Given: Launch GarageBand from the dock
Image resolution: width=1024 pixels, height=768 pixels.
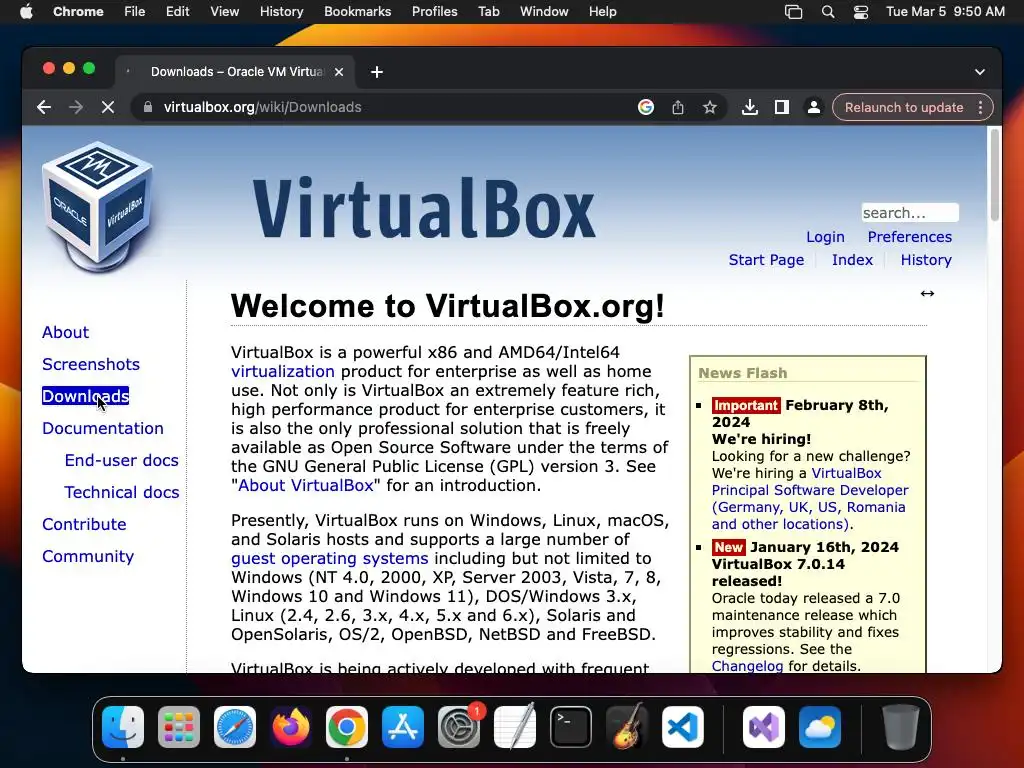Looking at the screenshot, I should pos(627,726).
